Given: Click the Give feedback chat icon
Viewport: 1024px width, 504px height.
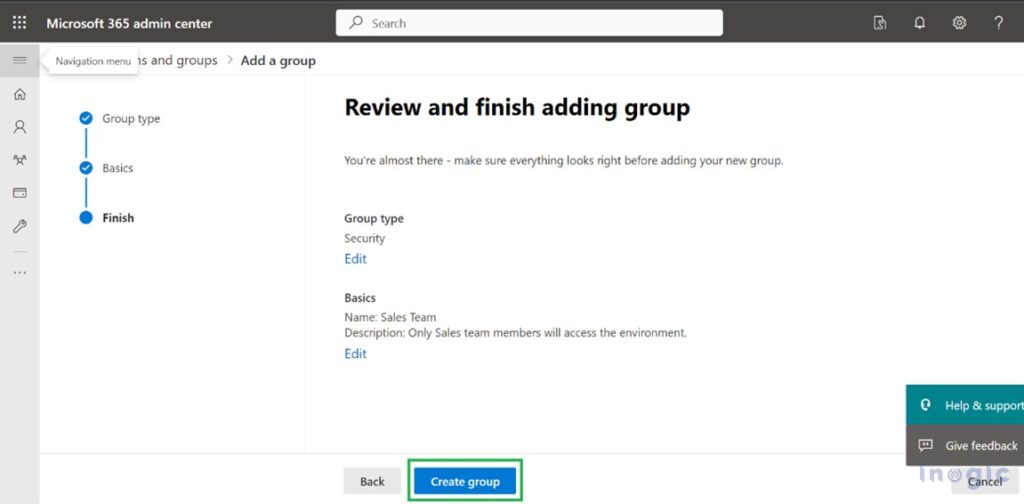Looking at the screenshot, I should 925,445.
